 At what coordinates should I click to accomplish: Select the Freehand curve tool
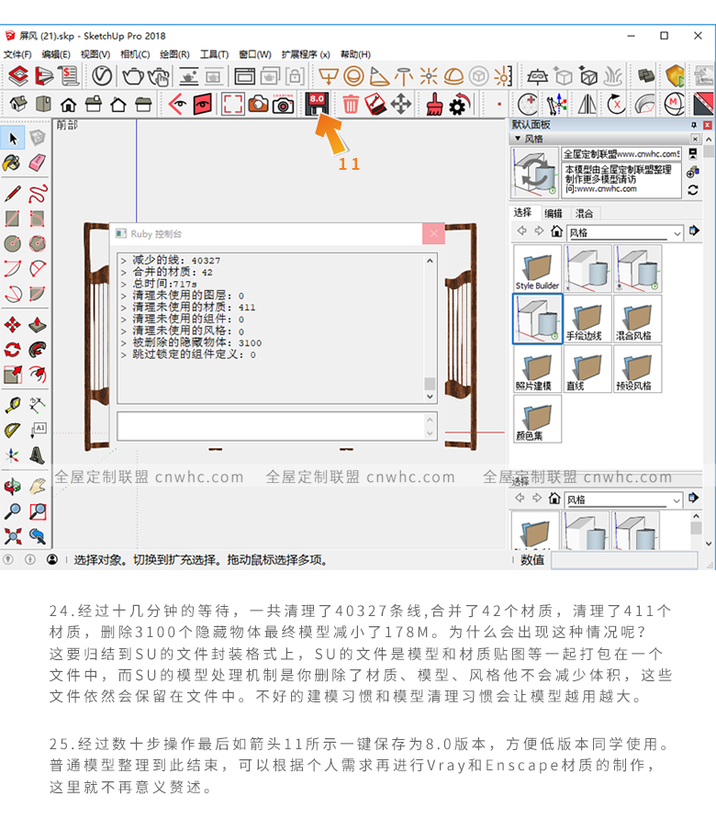[x=37, y=193]
